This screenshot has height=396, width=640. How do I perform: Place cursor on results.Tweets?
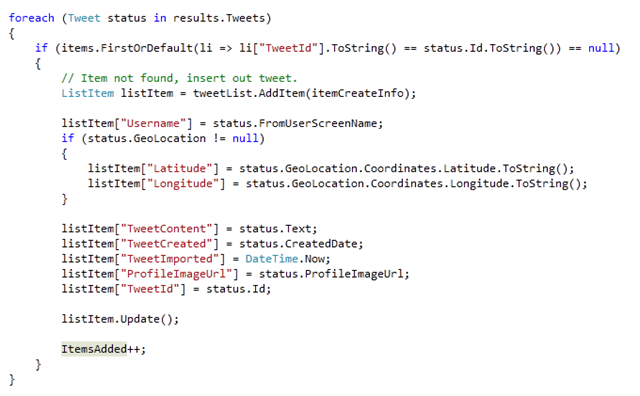pos(219,18)
